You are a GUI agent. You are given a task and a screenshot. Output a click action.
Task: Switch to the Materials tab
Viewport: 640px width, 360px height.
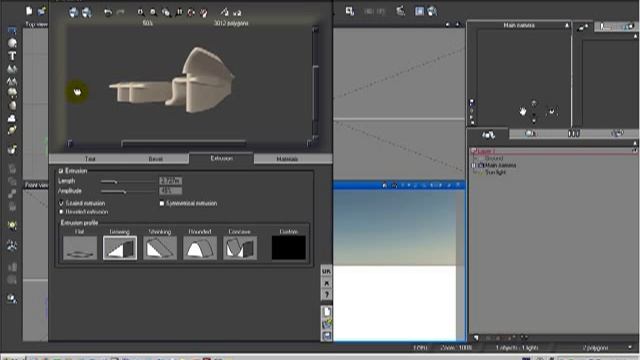[x=287, y=159]
